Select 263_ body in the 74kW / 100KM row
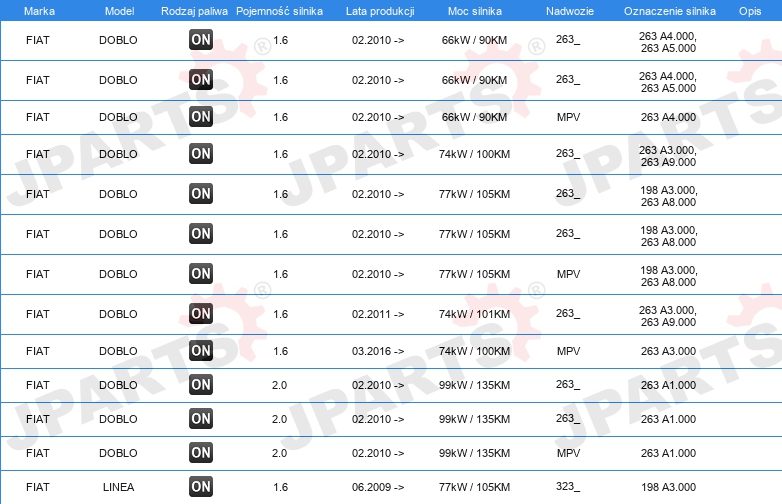This screenshot has height=504, width=782. 568,154
